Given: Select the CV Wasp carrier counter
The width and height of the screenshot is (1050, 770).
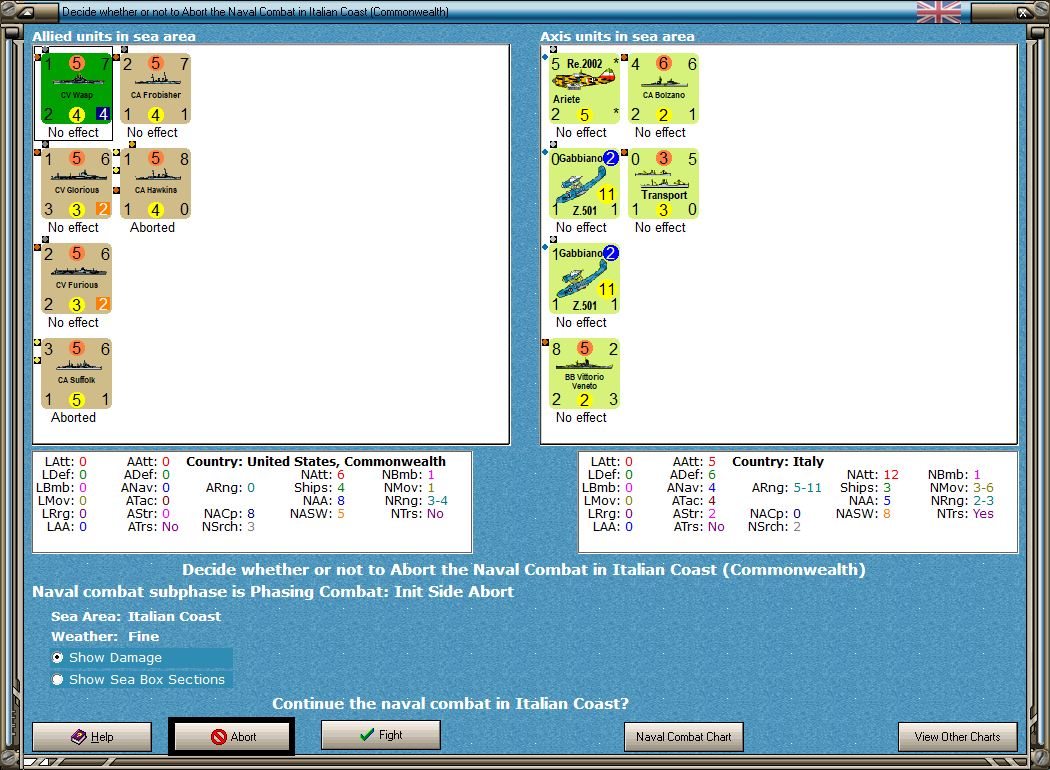Looking at the screenshot, I should point(76,89).
